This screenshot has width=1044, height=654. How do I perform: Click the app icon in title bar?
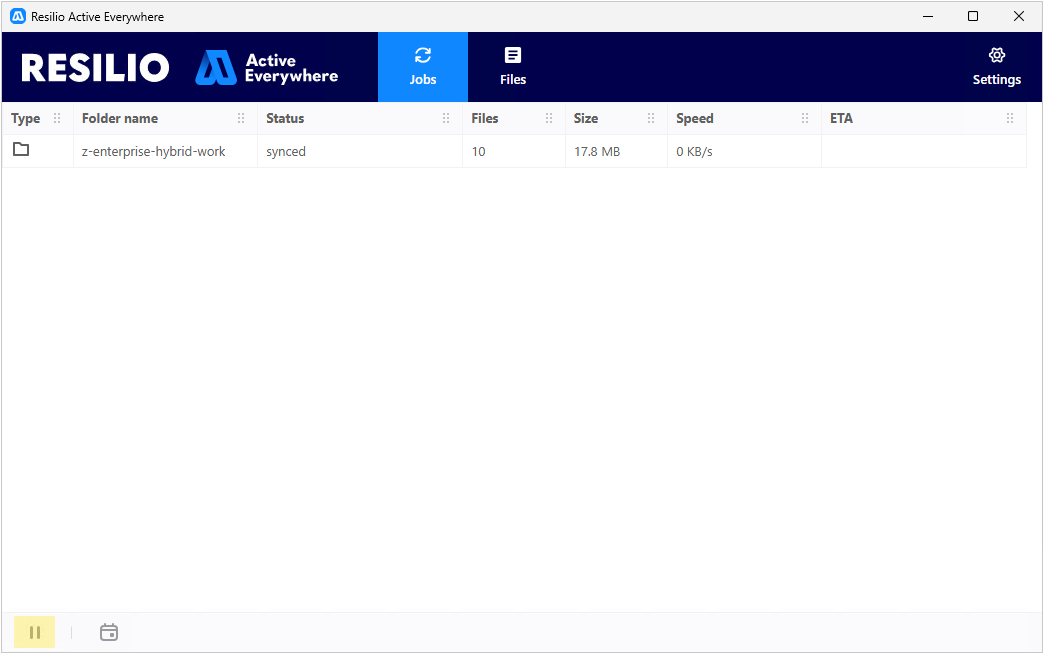(18, 17)
